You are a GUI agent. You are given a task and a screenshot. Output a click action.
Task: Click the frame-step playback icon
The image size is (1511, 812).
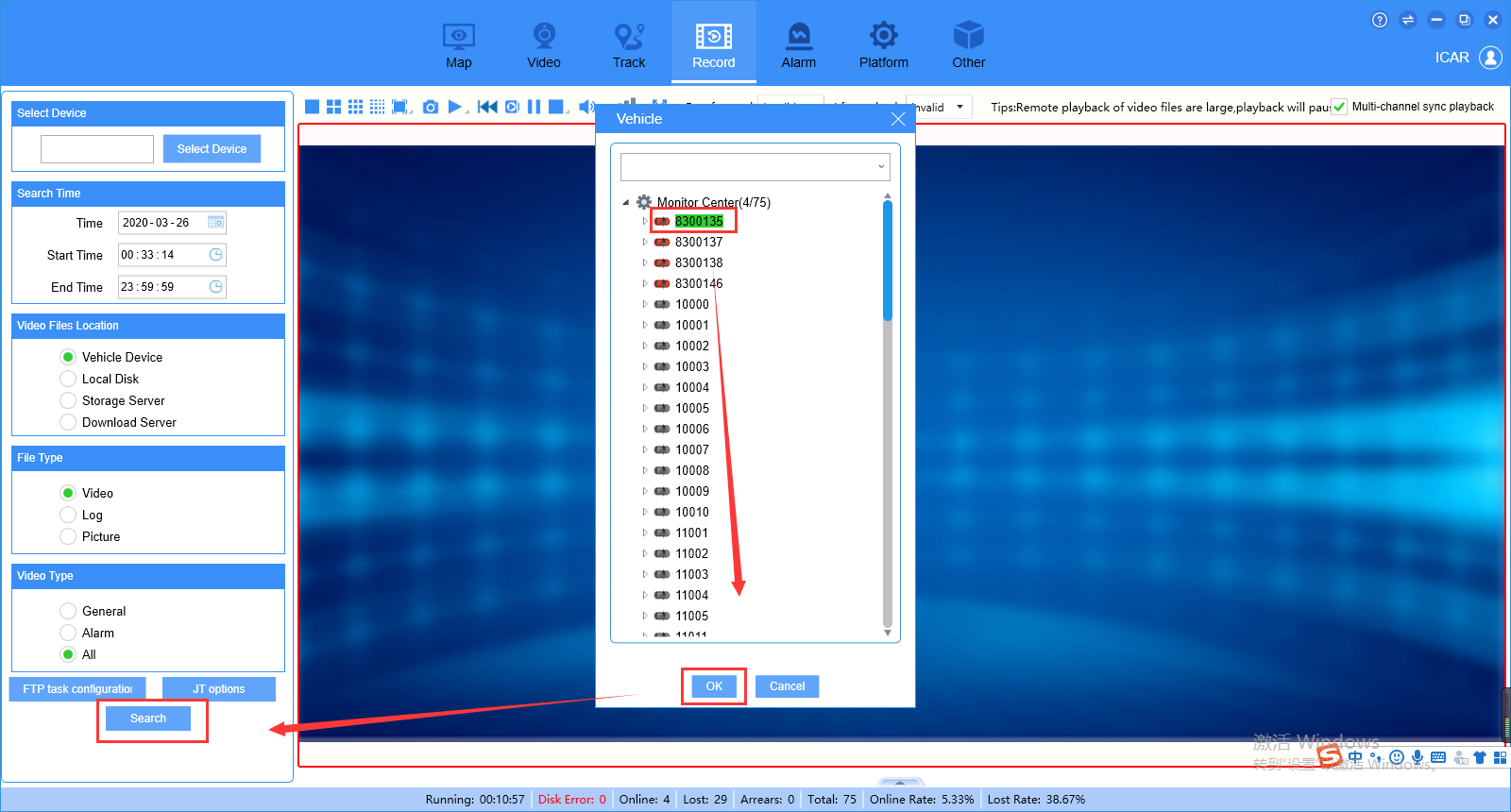(x=512, y=107)
